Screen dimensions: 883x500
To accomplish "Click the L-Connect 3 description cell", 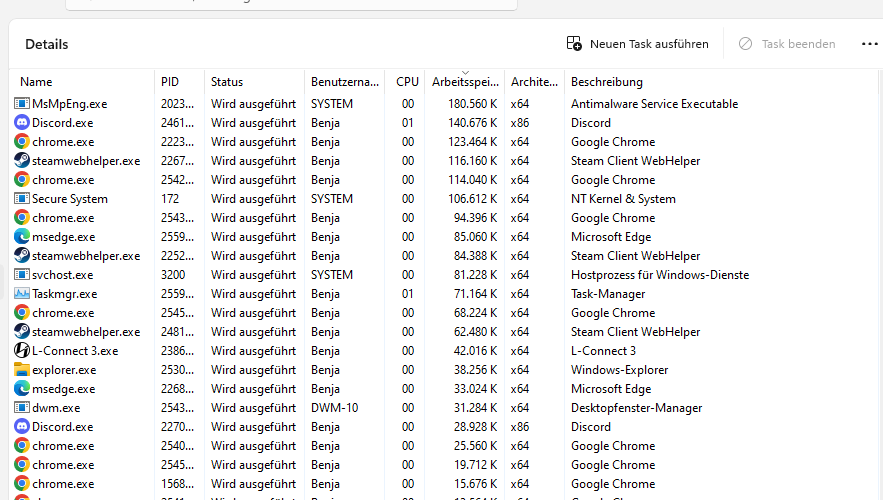I will 603,351.
